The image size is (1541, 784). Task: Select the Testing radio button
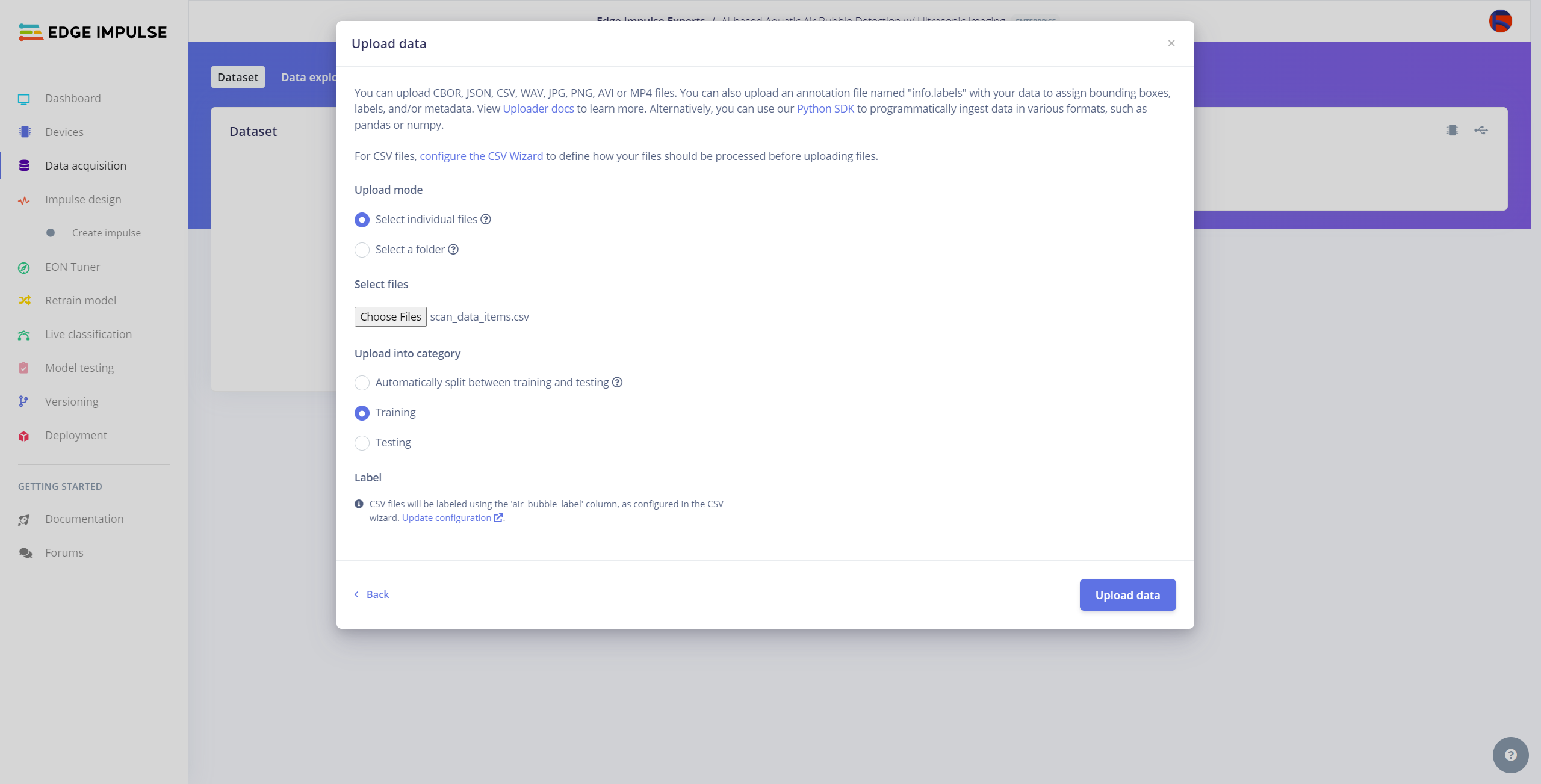(x=362, y=442)
